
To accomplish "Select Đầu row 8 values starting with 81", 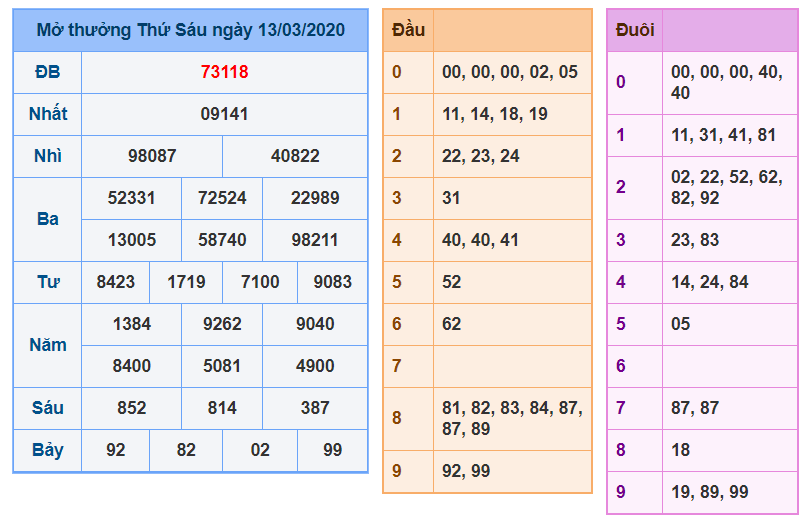I will coord(511,418).
